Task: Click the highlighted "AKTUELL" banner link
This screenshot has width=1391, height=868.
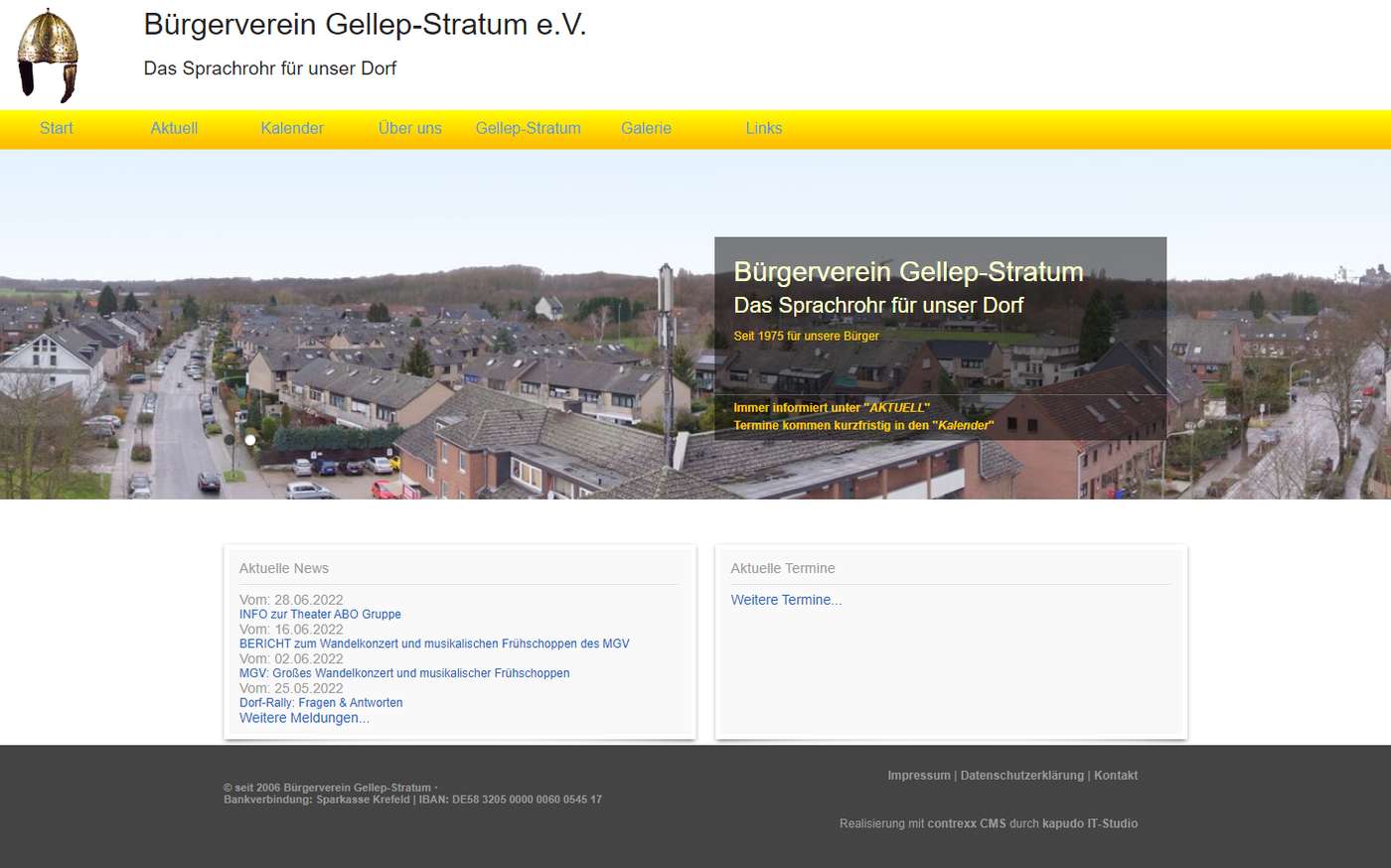Action: 896,407
